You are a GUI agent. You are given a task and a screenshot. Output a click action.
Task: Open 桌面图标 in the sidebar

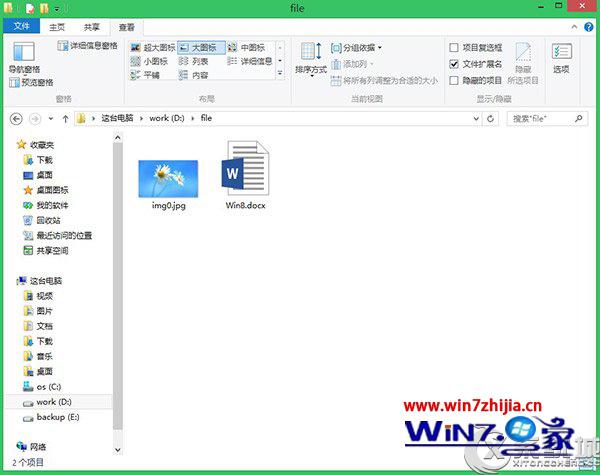pyautogui.click(x=46, y=190)
